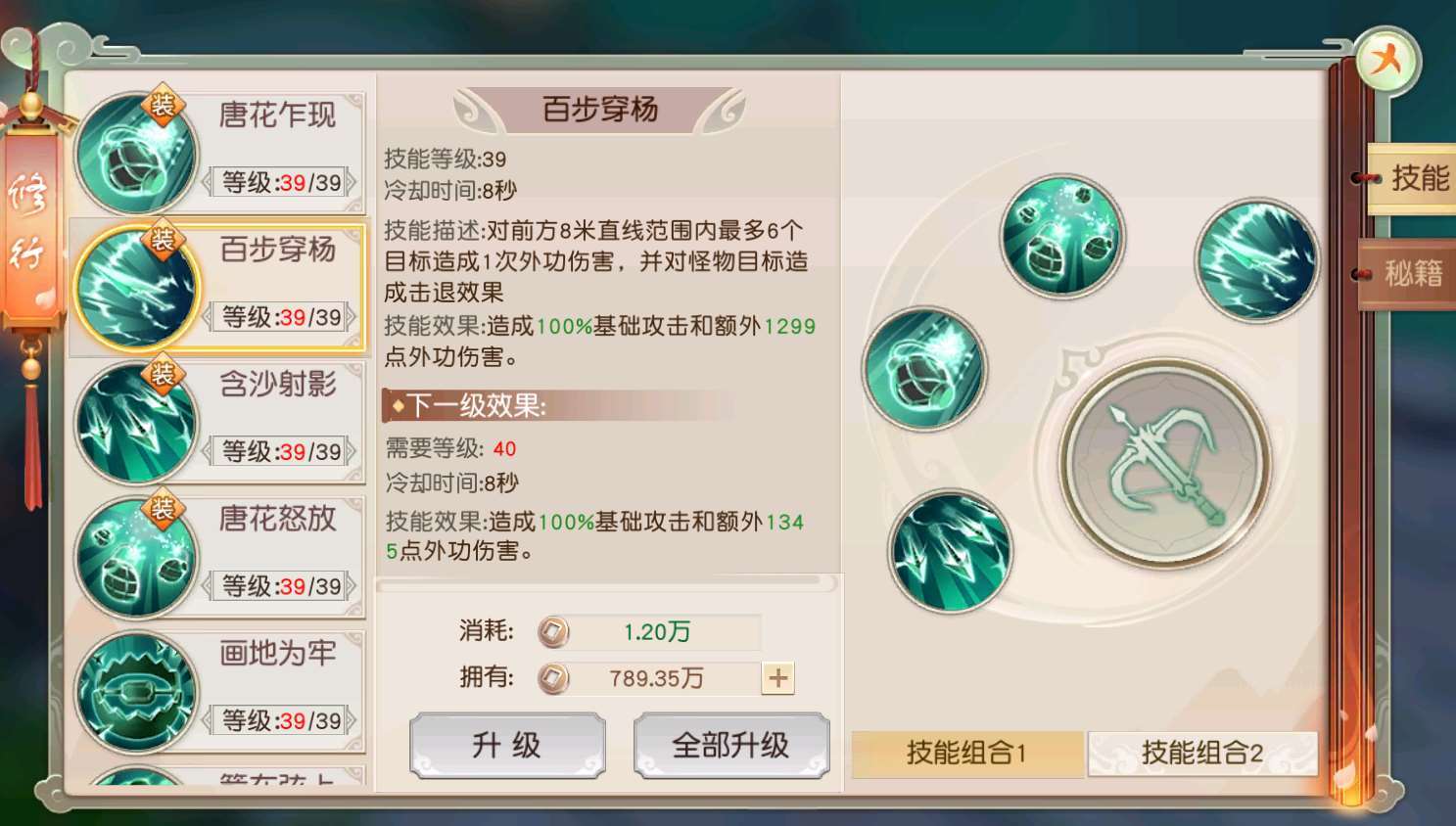This screenshot has width=1456, height=826.
Task: Tap the top-right lightning arrow skill slot
Action: pos(1257,260)
